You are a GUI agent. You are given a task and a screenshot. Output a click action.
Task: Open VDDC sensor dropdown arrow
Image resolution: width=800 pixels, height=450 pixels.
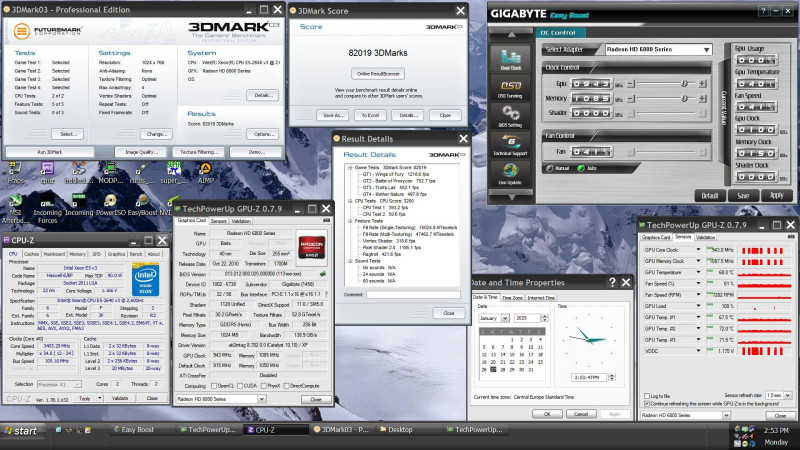coord(698,351)
